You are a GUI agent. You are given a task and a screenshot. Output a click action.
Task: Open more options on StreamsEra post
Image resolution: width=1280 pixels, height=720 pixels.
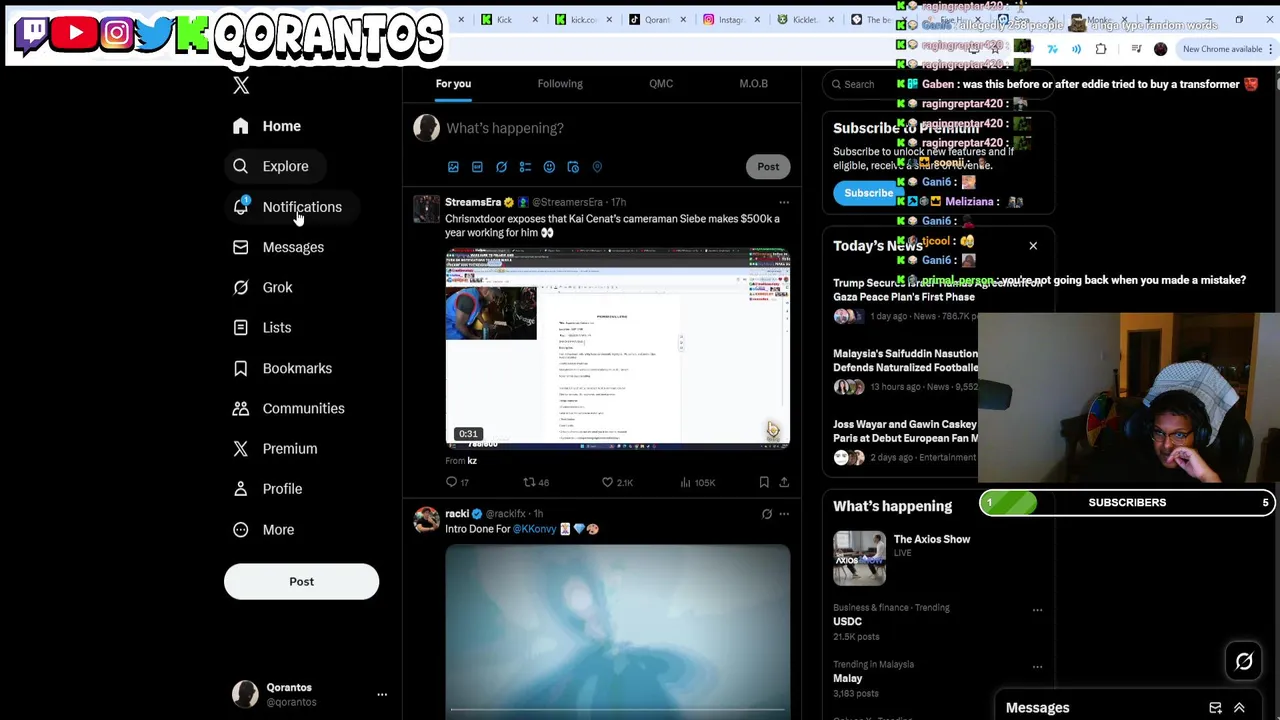[784, 203]
